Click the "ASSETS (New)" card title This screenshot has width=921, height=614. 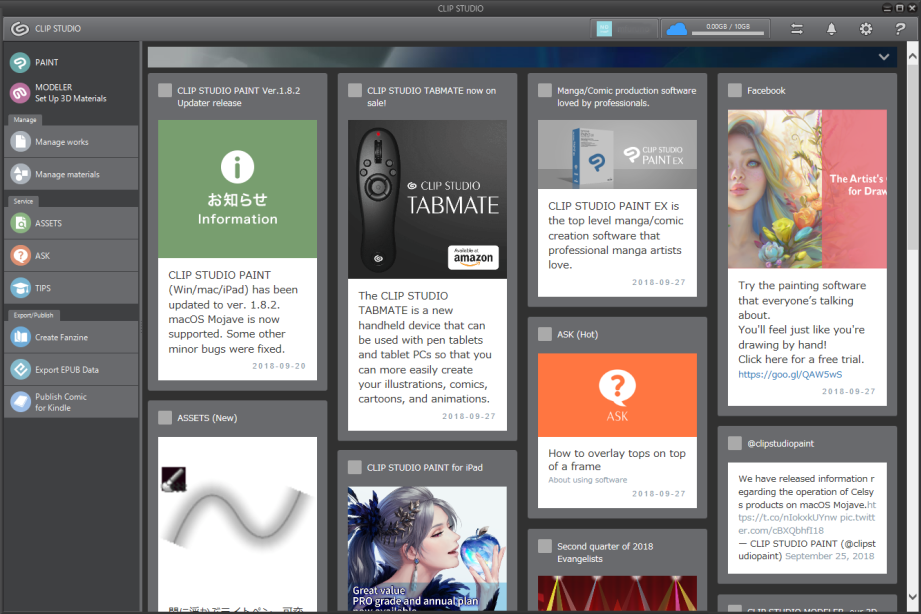[207, 418]
